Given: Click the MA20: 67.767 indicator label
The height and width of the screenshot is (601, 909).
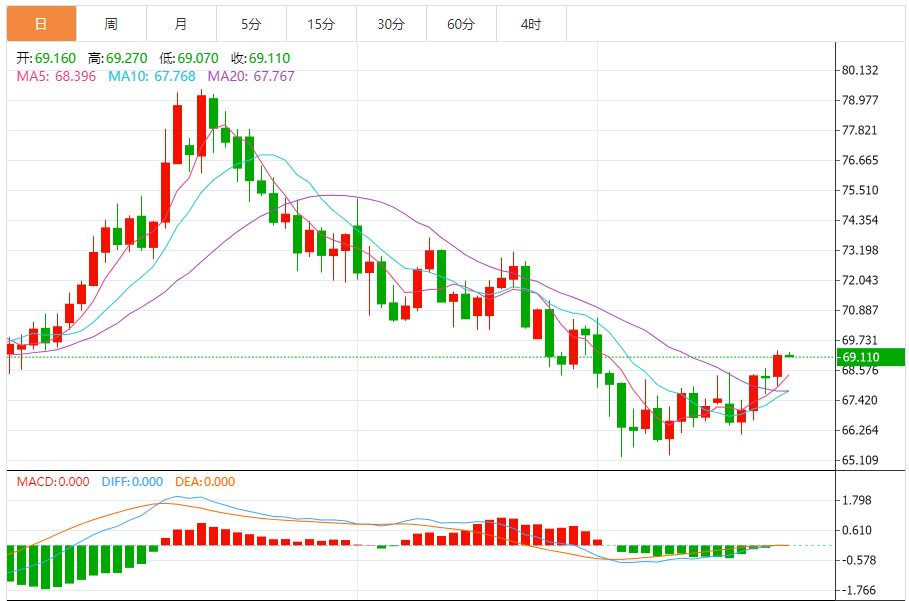Looking at the screenshot, I should [251, 76].
